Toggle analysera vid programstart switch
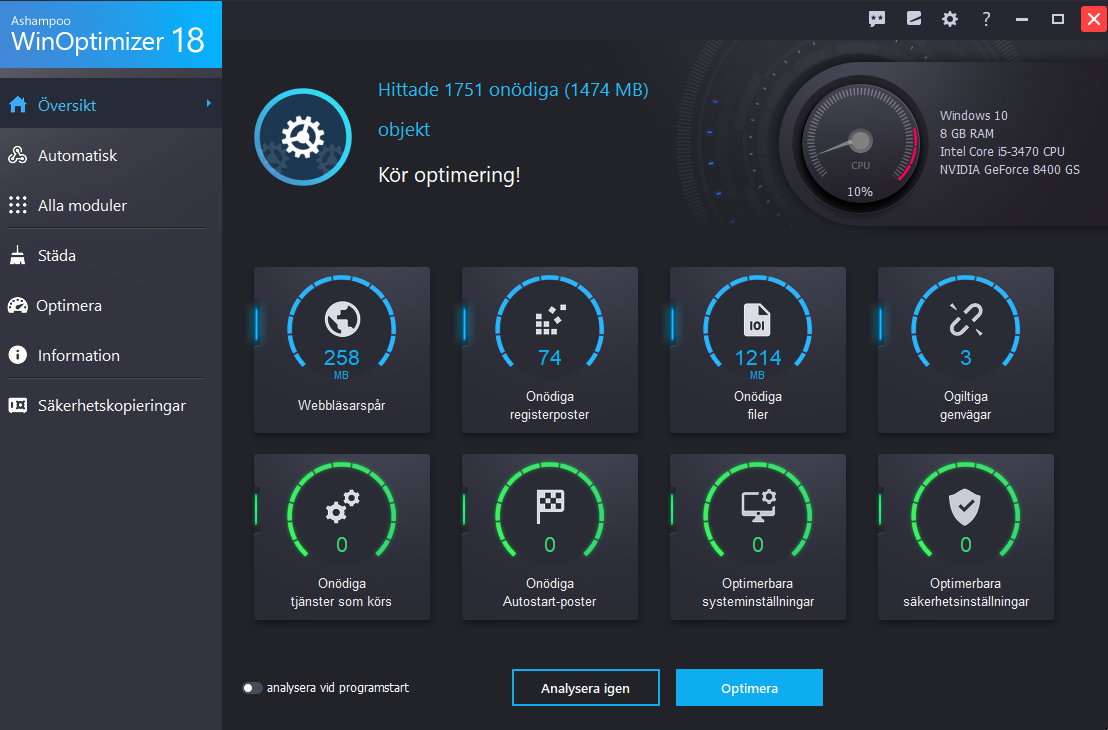Screen dimensions: 1108x730 pyautogui.click(x=252, y=688)
